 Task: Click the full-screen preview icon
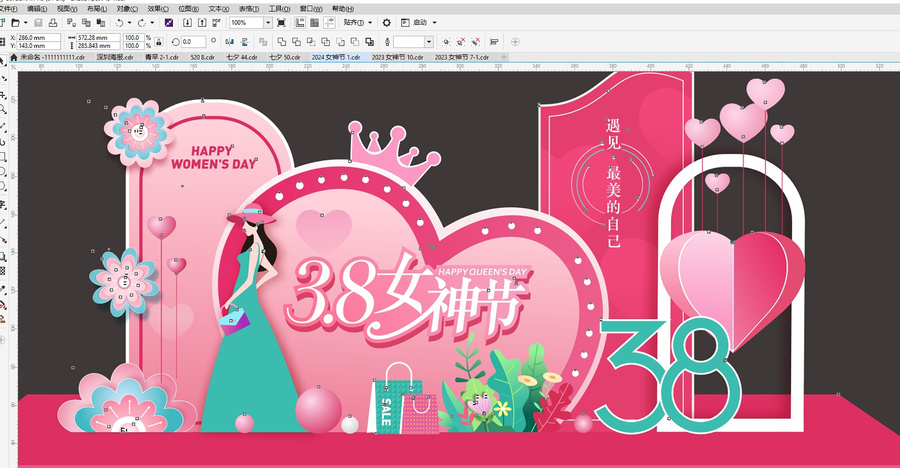[x=281, y=22]
